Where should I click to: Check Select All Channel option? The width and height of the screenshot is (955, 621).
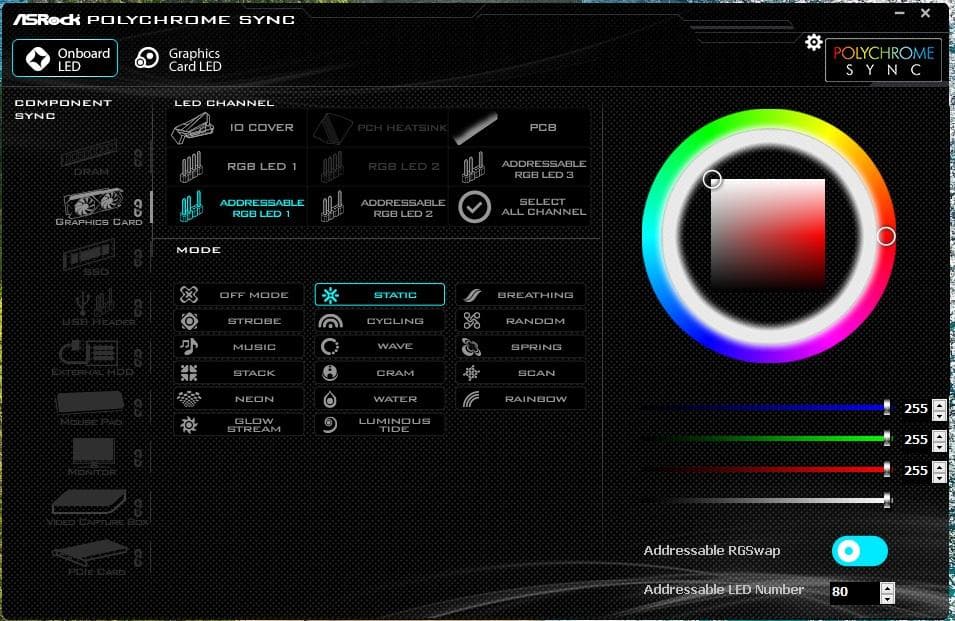(x=520, y=206)
